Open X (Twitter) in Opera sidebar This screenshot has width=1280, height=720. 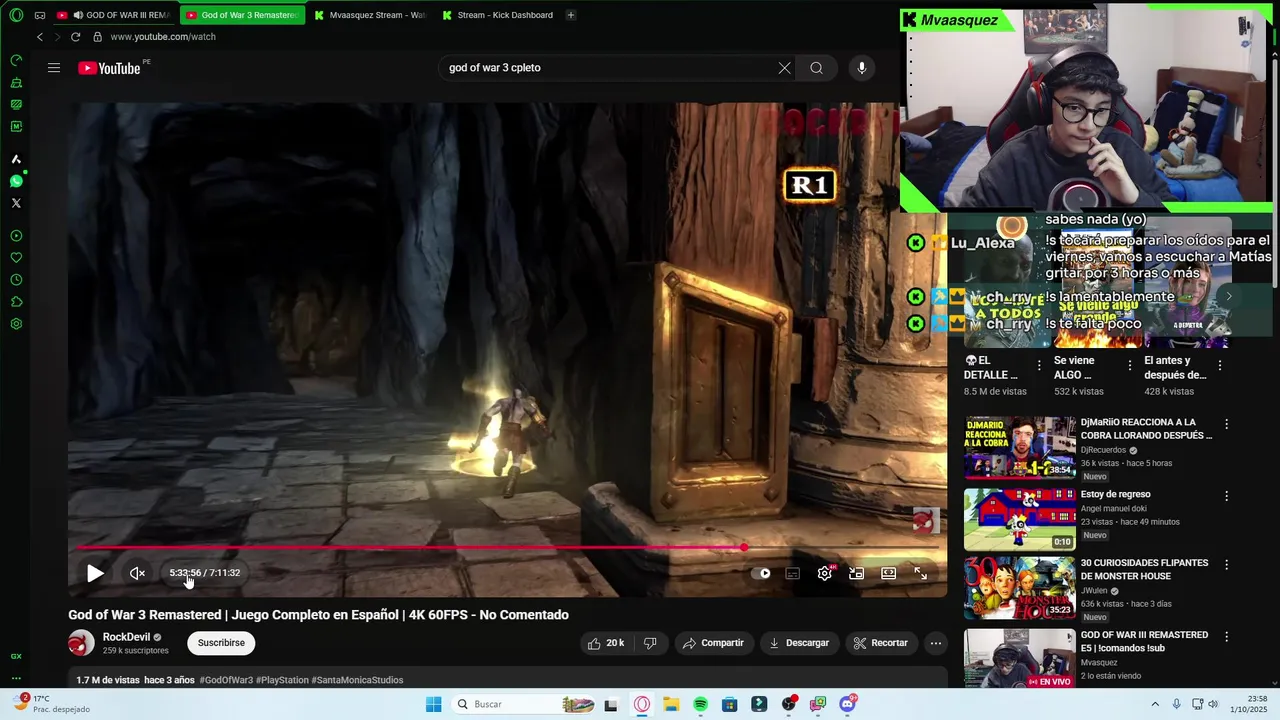tap(16, 203)
